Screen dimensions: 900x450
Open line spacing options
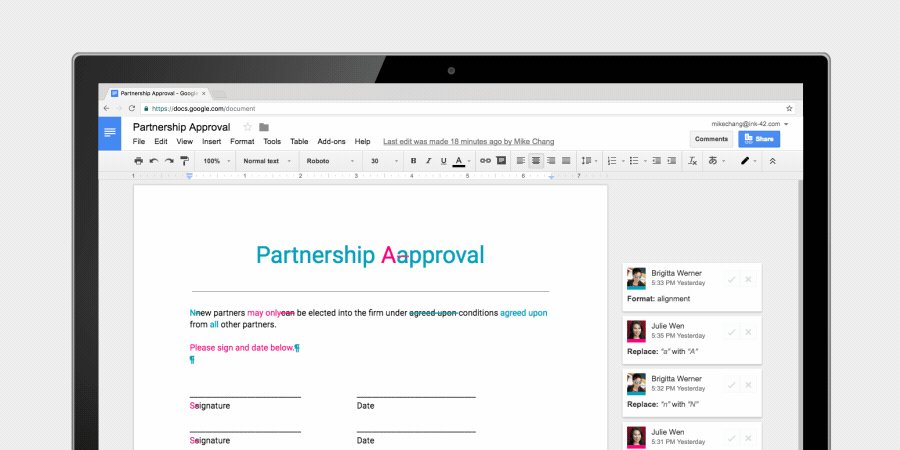589,161
